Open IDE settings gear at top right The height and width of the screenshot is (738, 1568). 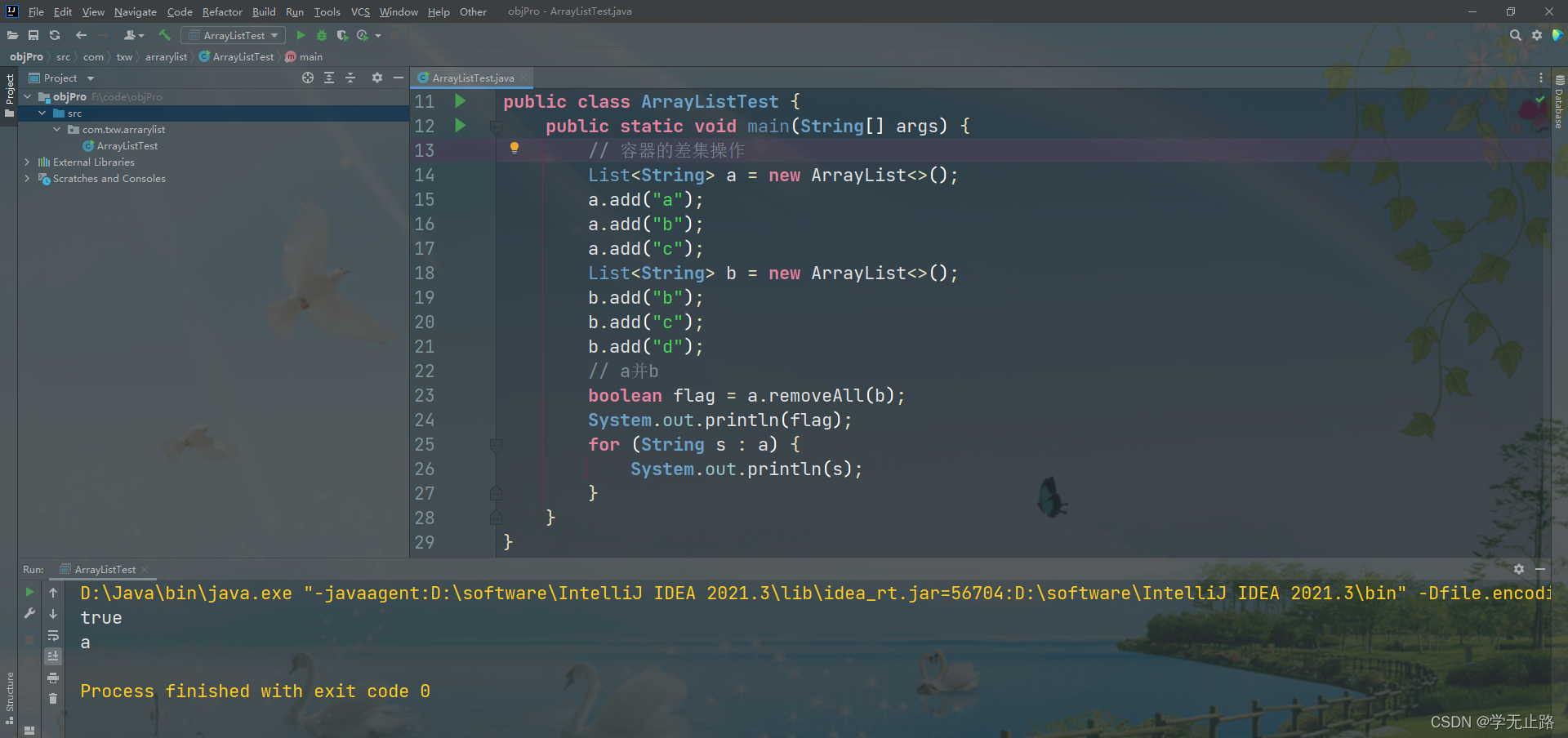tap(1537, 35)
